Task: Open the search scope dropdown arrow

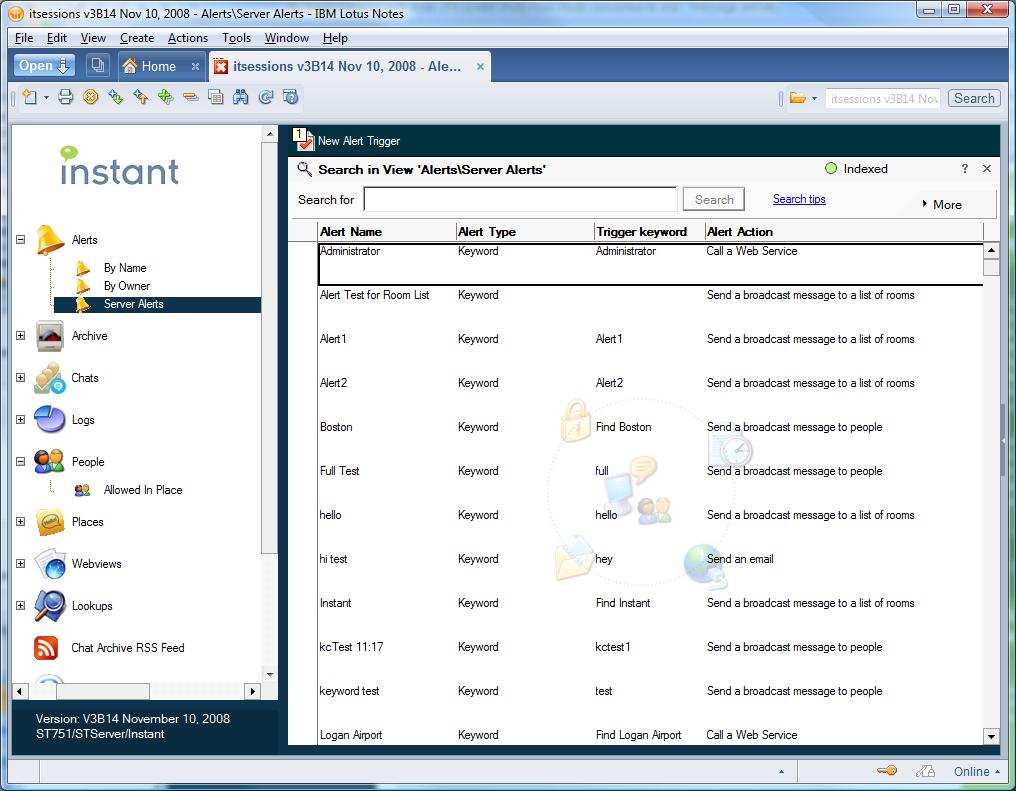Action: point(814,98)
